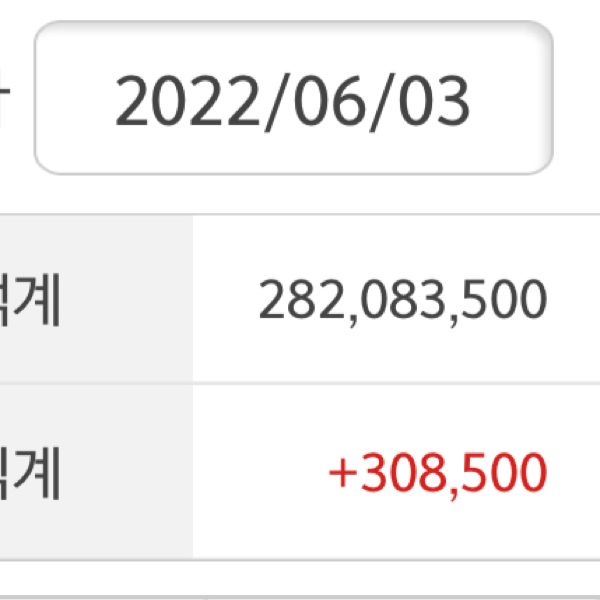Select the total amount 282,083,500
The image size is (600, 600).
tap(402, 299)
